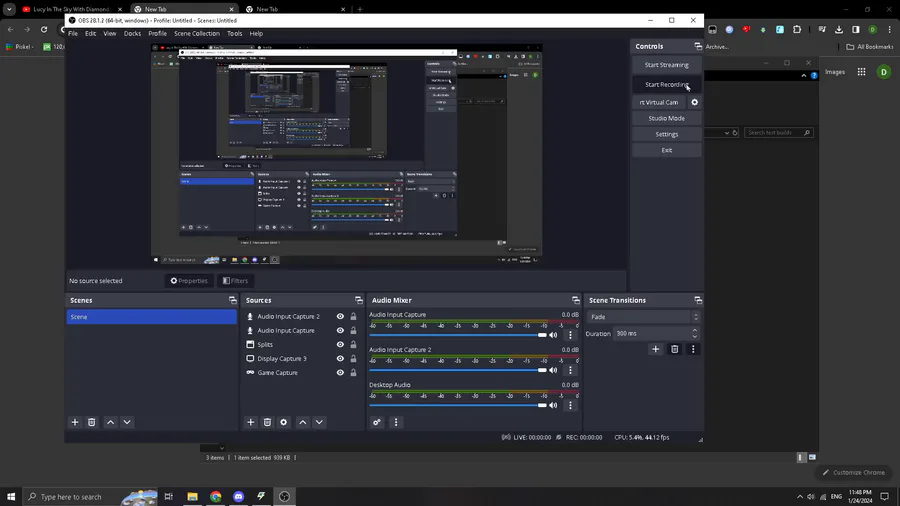Start the Virtual Cam

click(x=659, y=102)
